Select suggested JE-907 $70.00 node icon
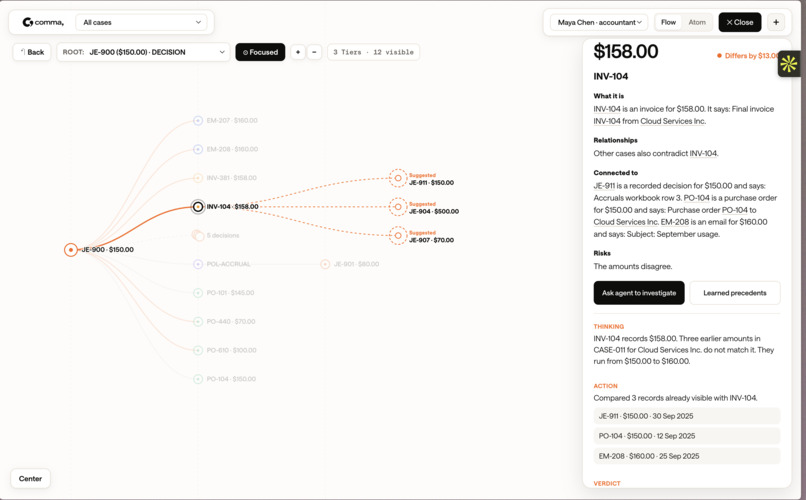806x500 pixels. [x=398, y=236]
